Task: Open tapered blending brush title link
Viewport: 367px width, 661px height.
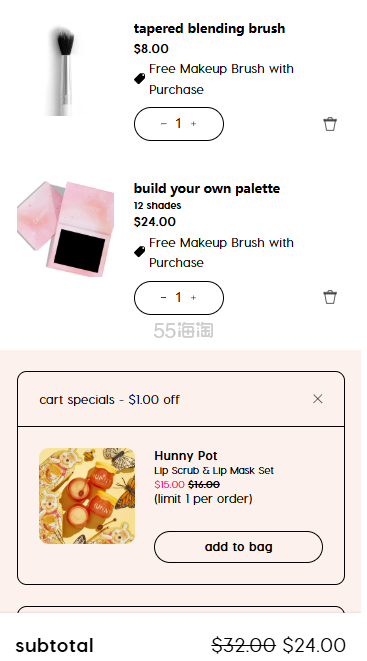Action: [x=209, y=28]
